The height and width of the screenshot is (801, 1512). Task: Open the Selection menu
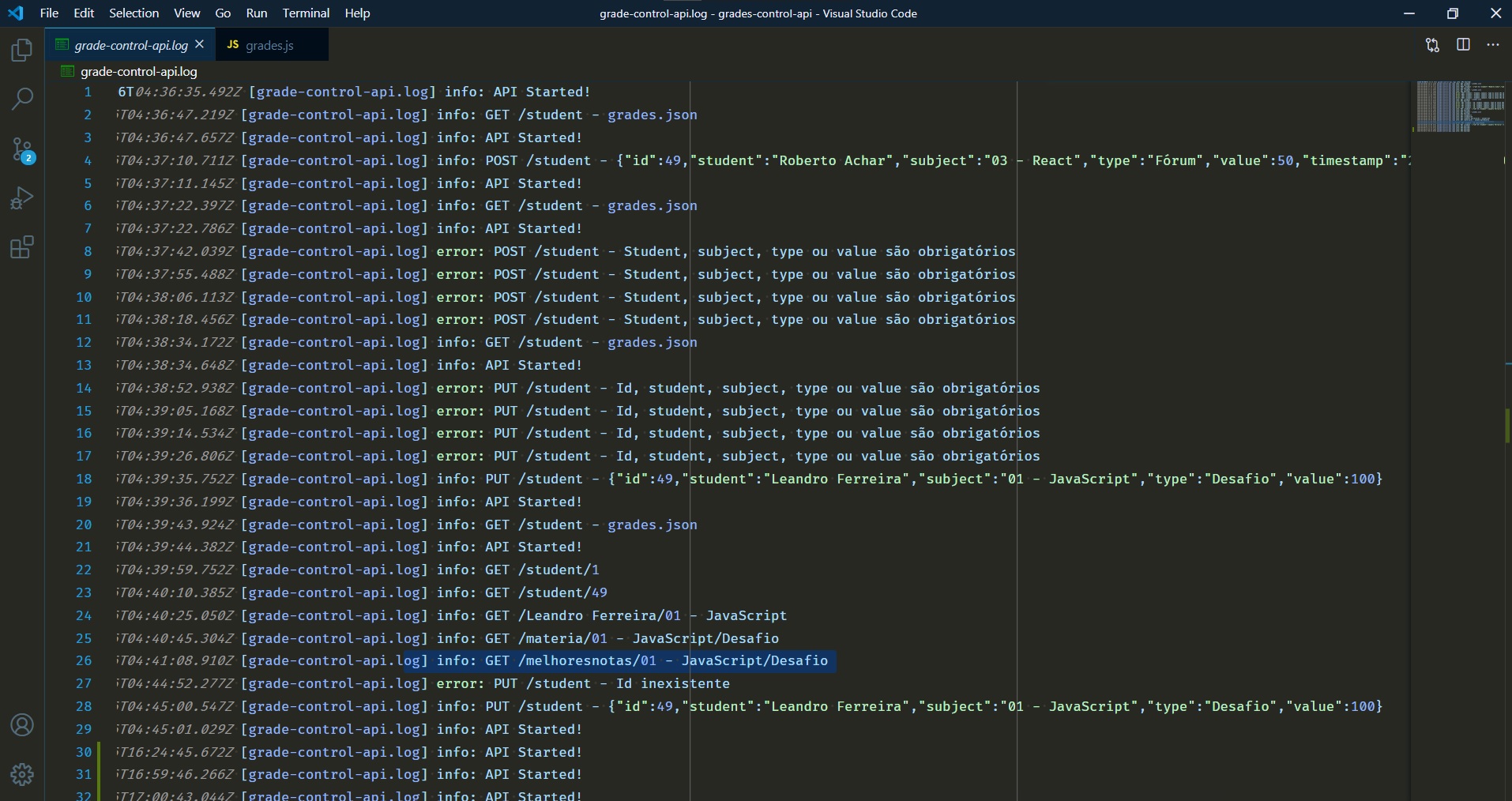click(134, 13)
